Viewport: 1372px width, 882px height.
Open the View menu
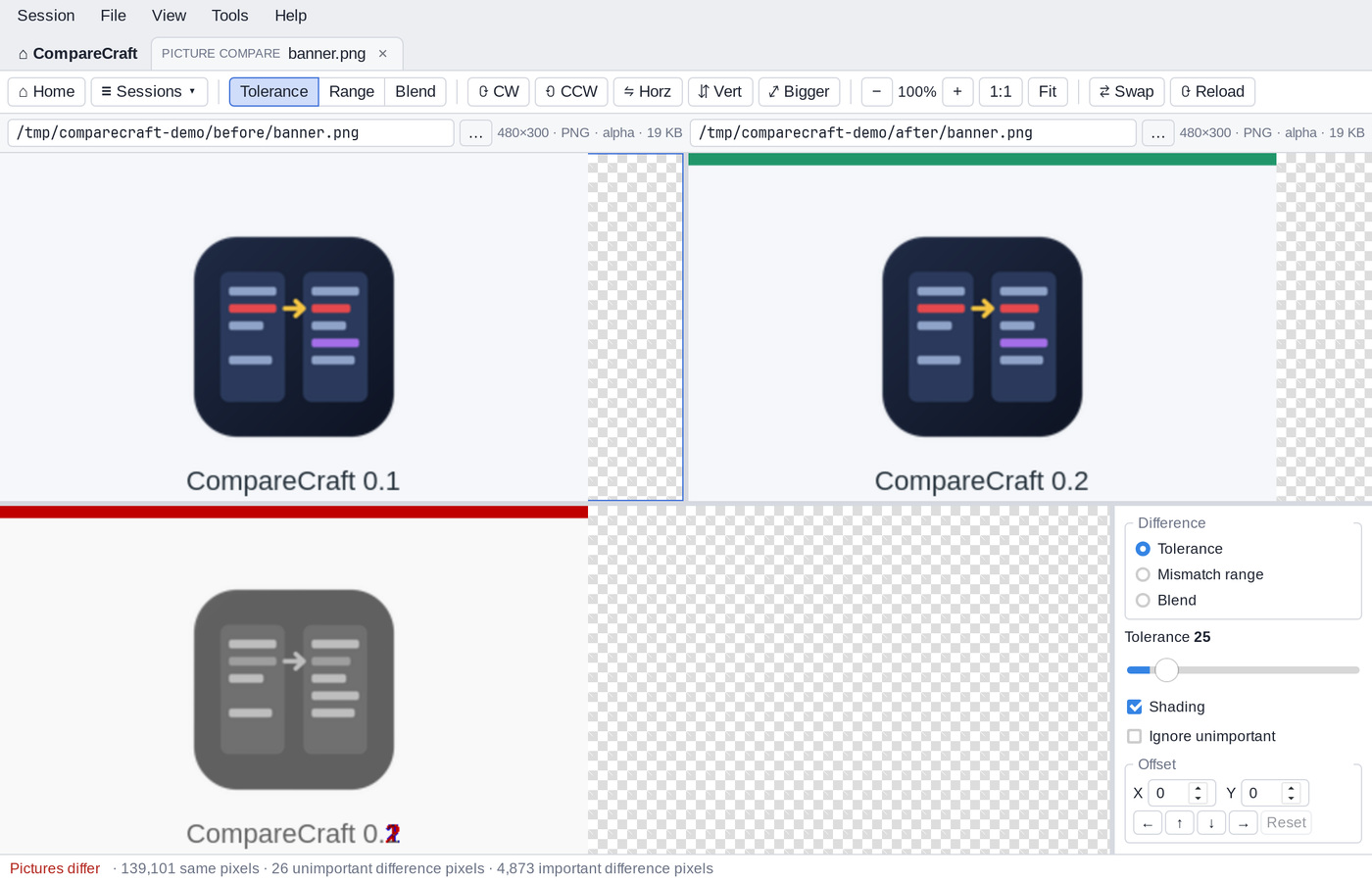169,16
